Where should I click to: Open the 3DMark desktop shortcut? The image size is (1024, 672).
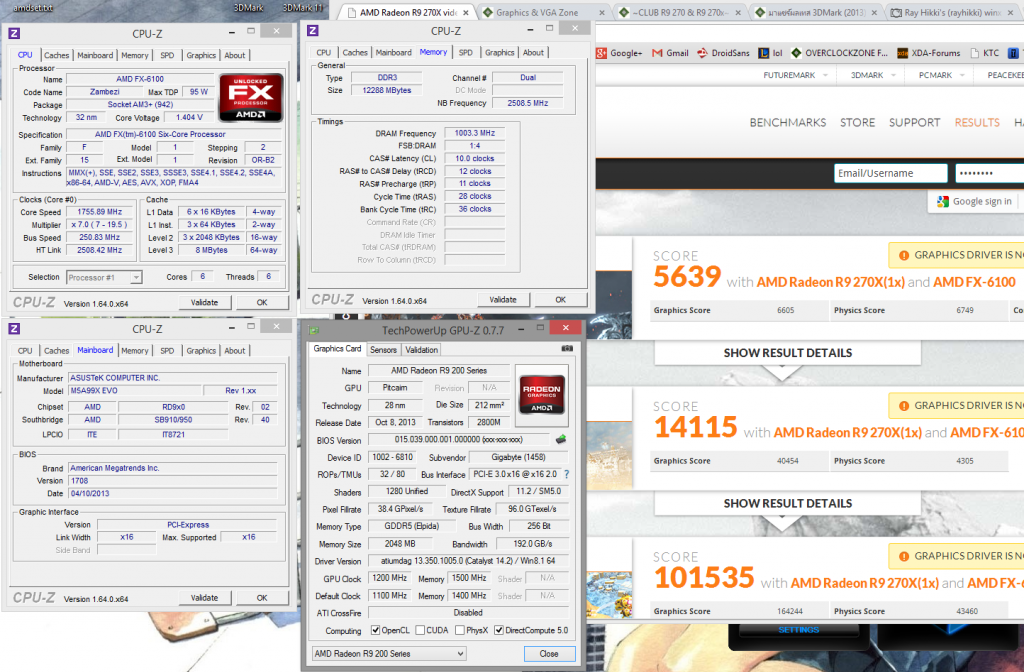point(248,8)
